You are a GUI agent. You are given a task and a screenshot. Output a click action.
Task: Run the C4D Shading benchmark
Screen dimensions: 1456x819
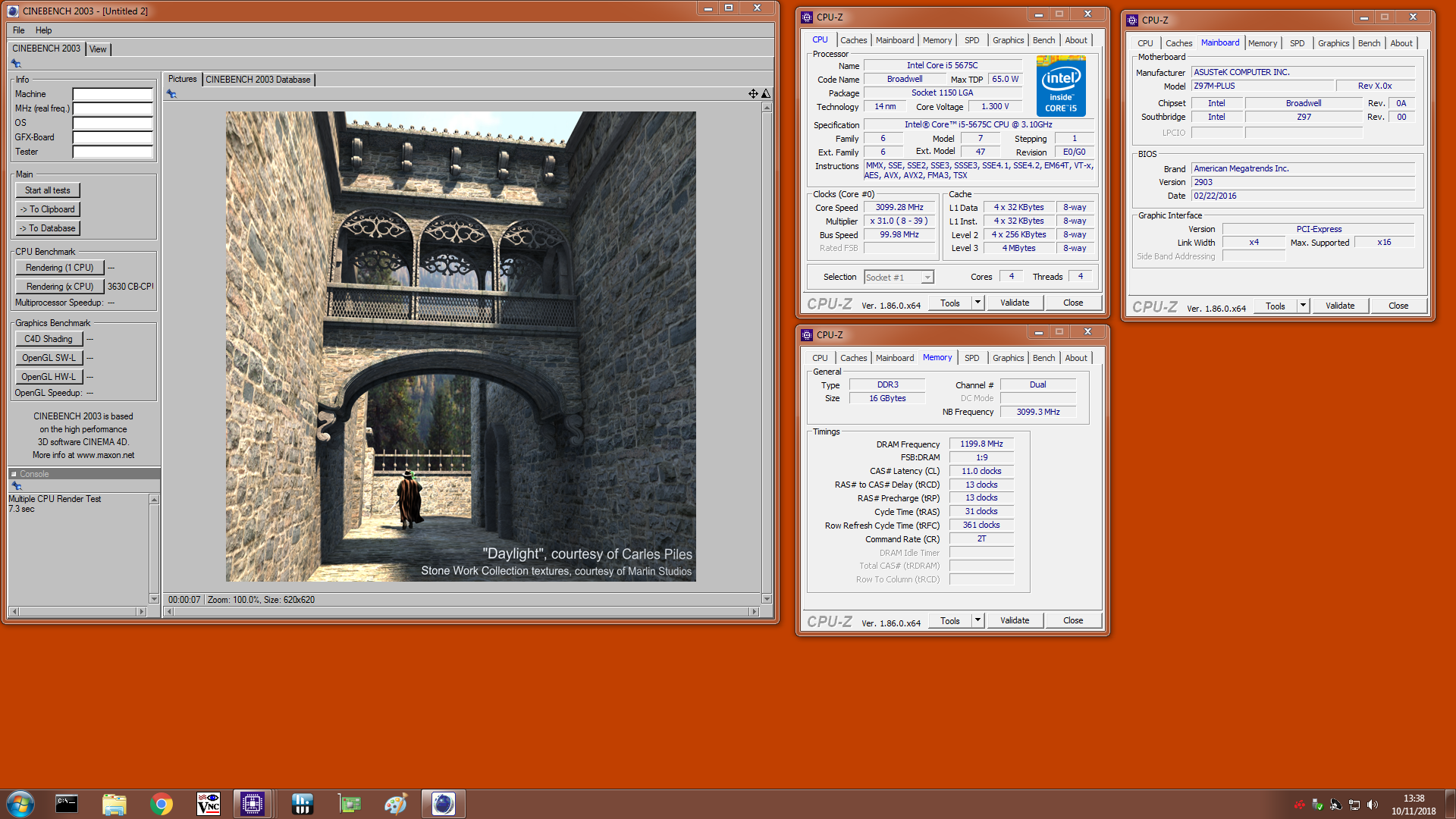[49, 339]
